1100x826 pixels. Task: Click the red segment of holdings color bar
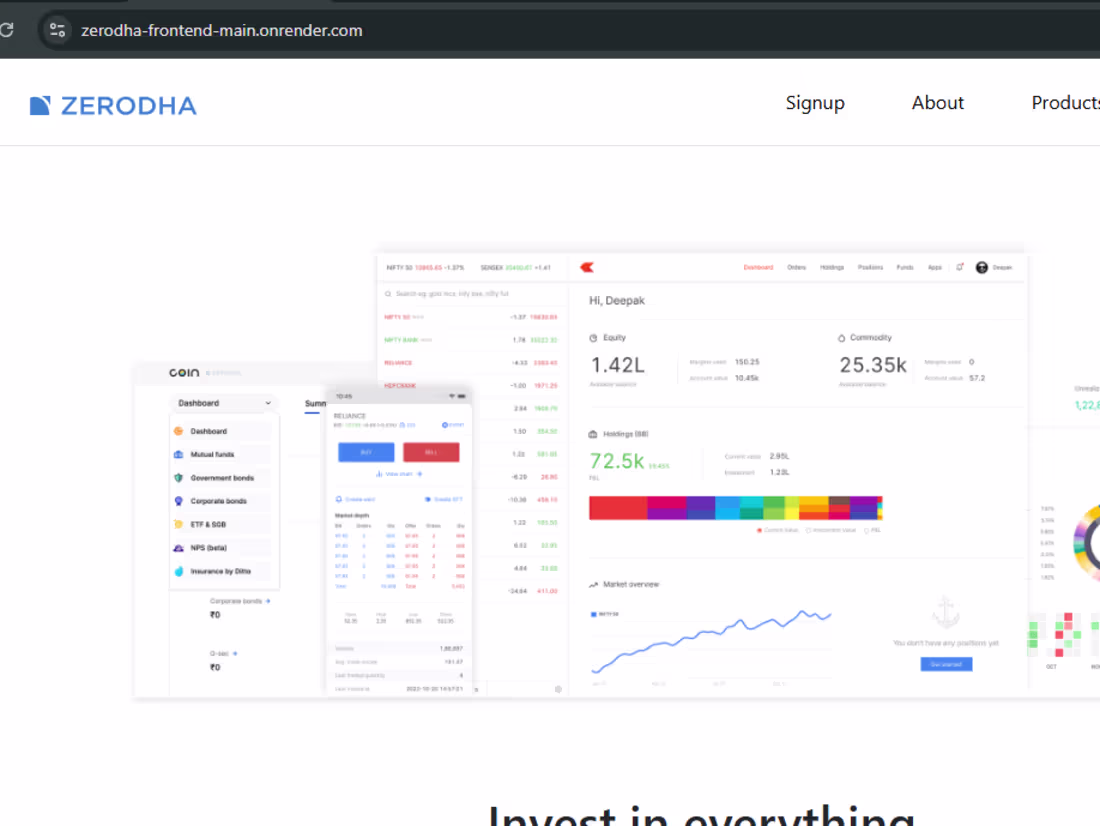617,508
